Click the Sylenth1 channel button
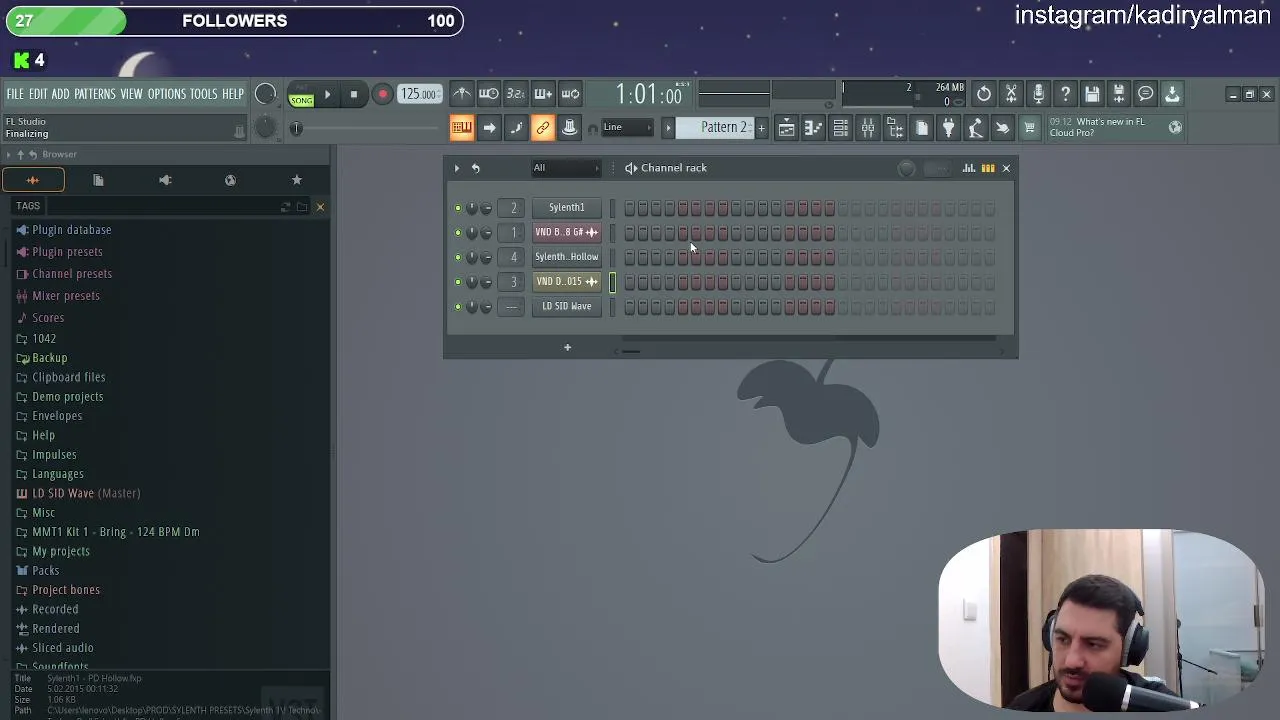Screen dimensions: 1280x720 point(566,208)
